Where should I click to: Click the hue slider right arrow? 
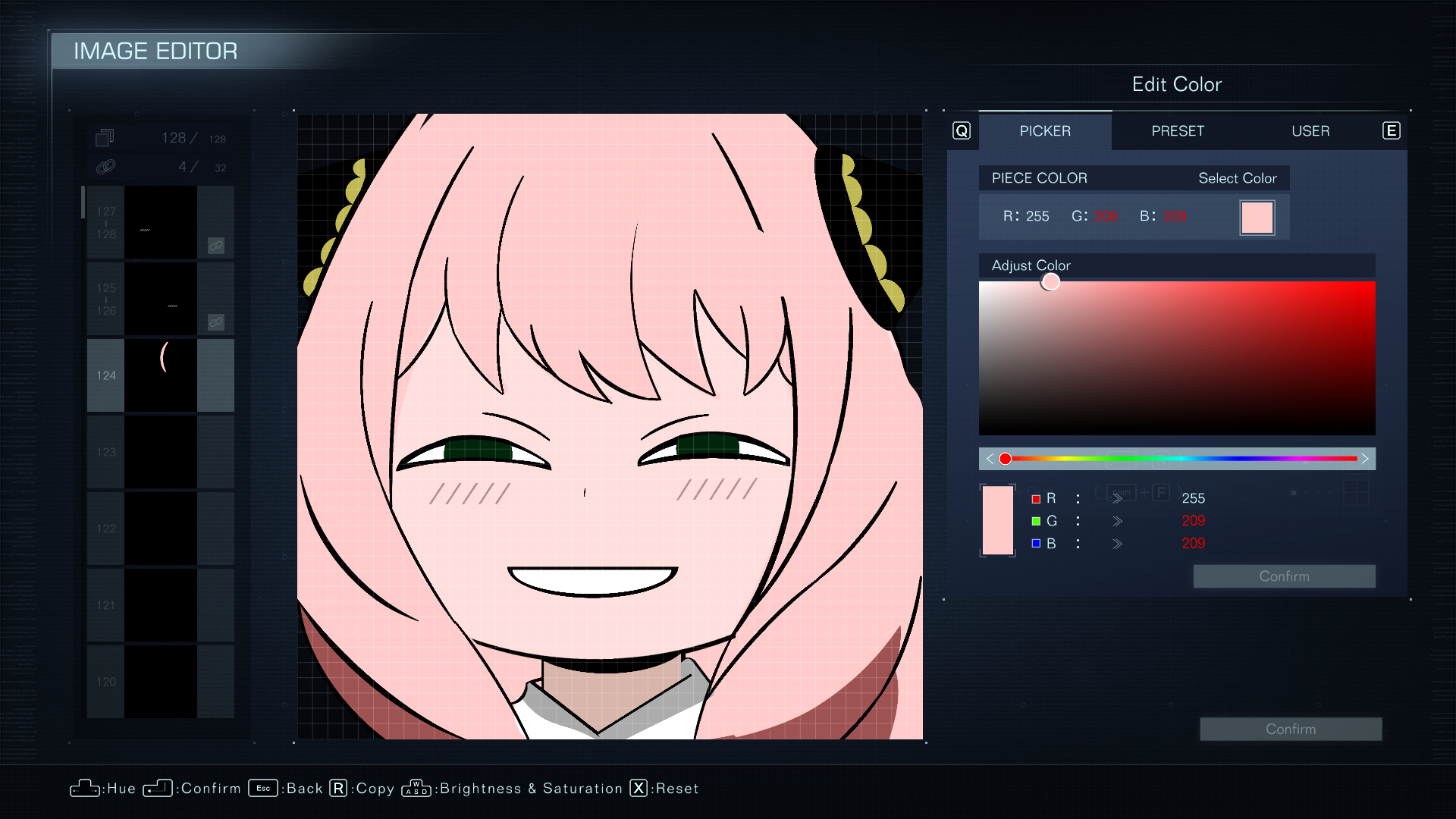1365,459
